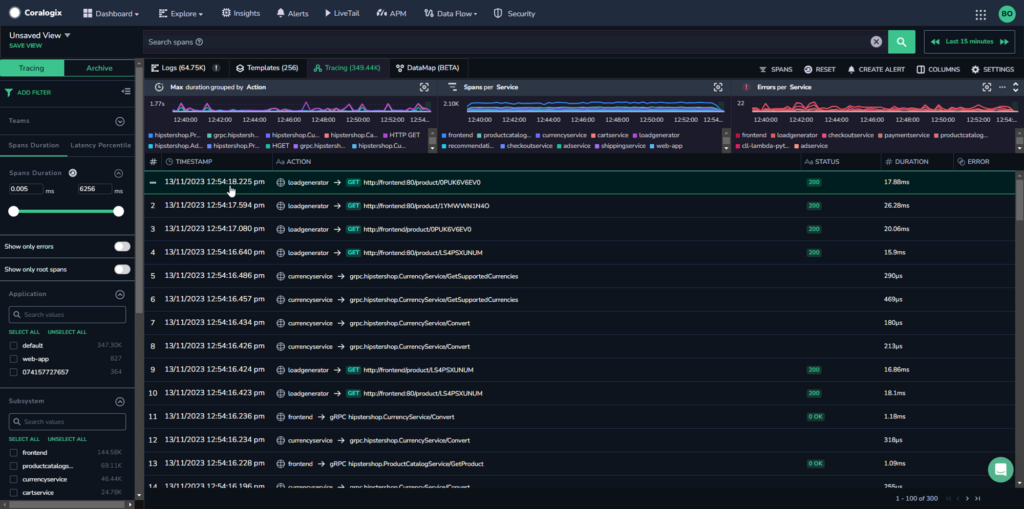The height and width of the screenshot is (509, 1024).
Task: Open row actions for the 12:54:18.225 span
Action: [x=153, y=182]
